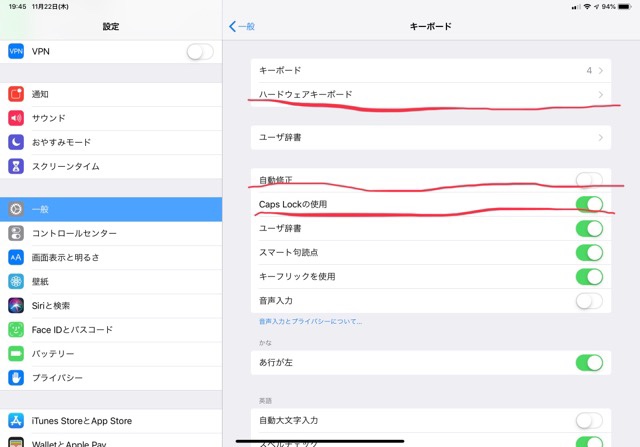Tap the Siriと検索 icon
640x447 pixels.
tap(16, 305)
